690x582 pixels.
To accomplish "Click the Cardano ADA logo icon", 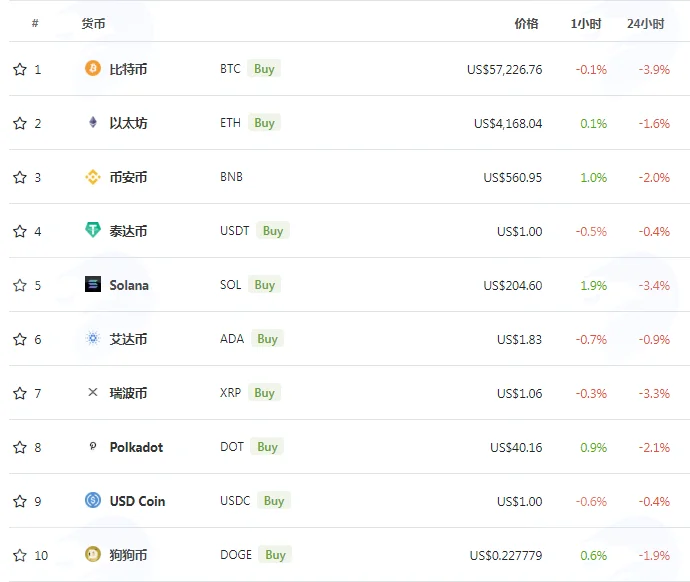I will tap(92, 338).
